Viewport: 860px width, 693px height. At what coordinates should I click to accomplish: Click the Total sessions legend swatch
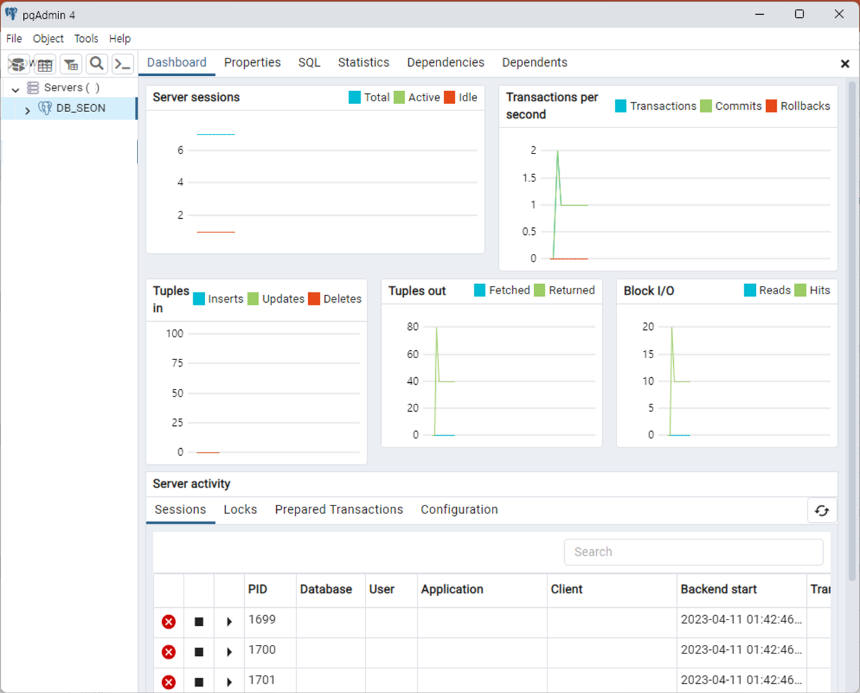coord(354,97)
